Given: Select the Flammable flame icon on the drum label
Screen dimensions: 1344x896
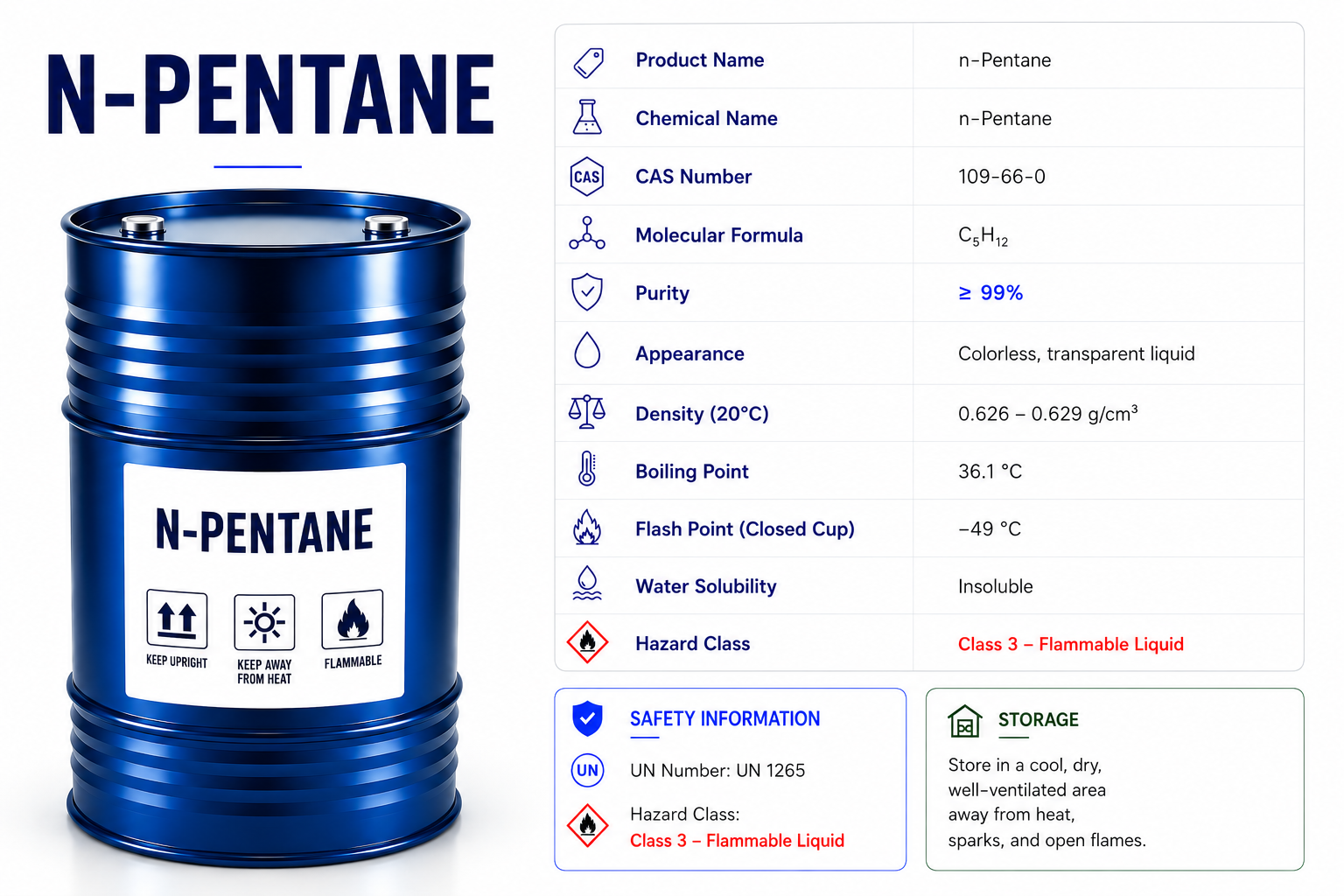Looking at the screenshot, I should pos(353,619).
